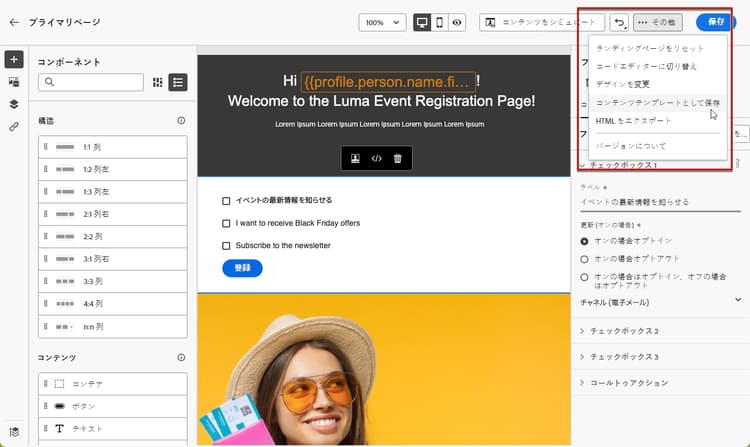Open the add components plus icon
Viewport: 750px width, 447px height.
14,59
